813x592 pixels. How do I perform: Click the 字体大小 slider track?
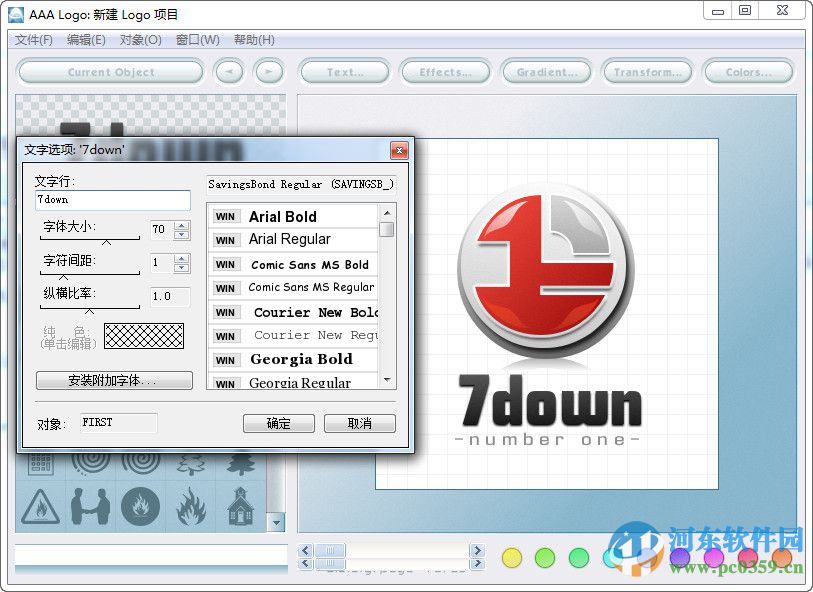click(90, 239)
